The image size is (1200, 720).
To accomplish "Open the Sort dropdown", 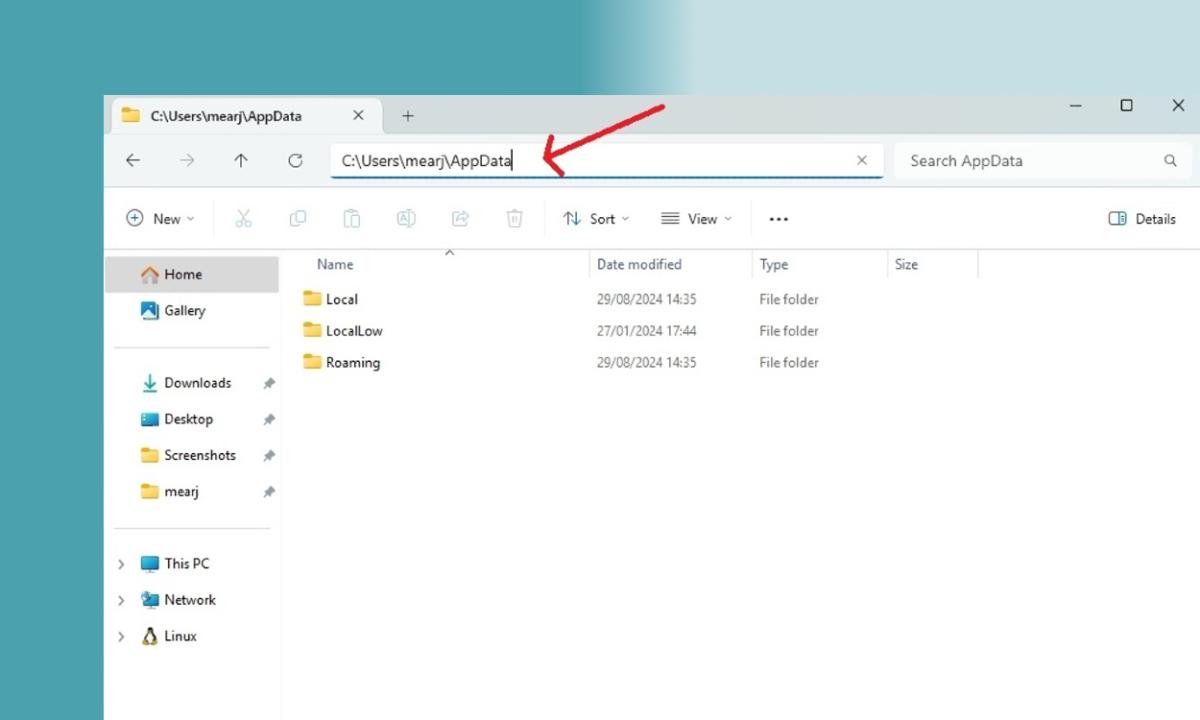I will [596, 218].
